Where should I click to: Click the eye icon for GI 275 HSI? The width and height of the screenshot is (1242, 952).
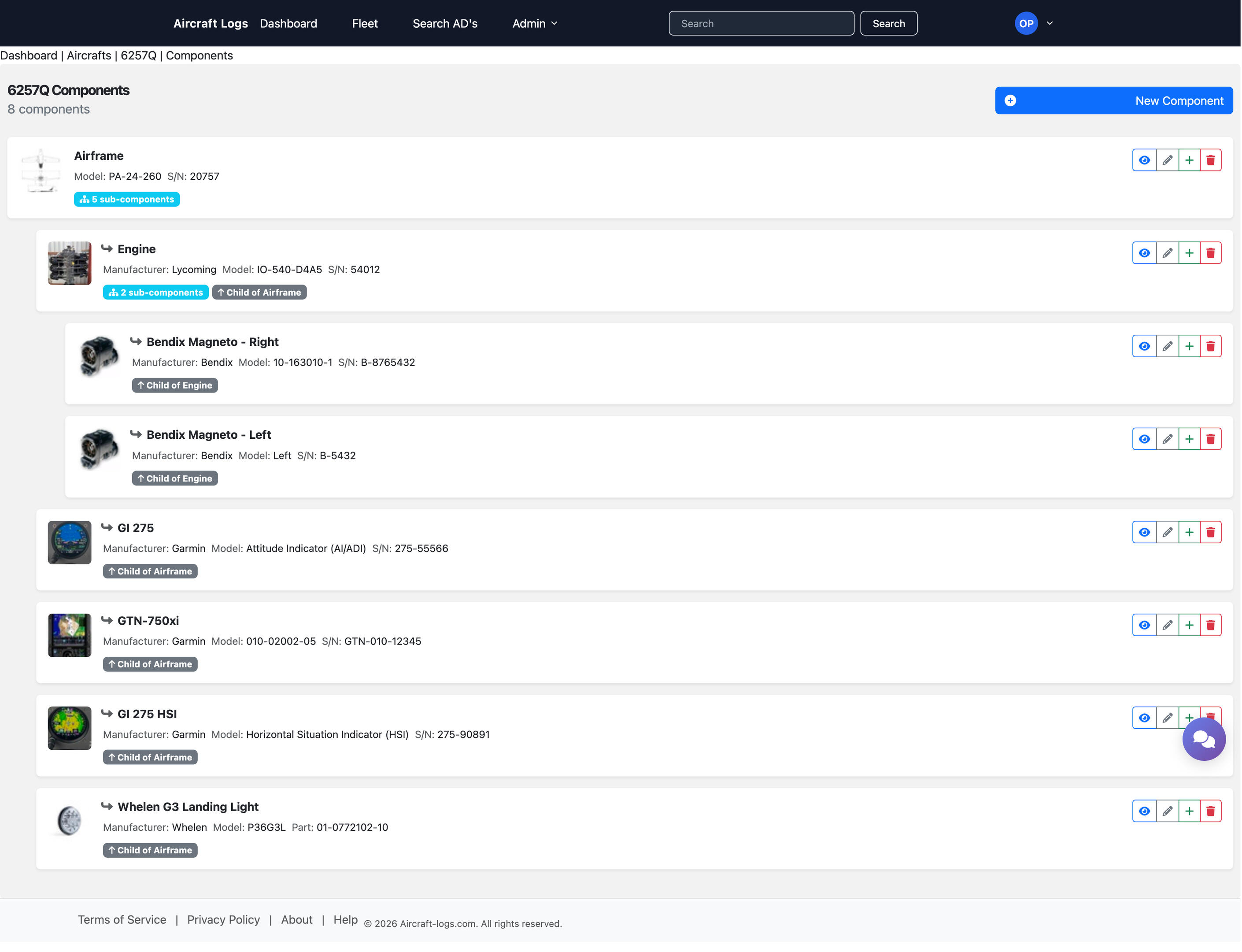pyautogui.click(x=1144, y=719)
